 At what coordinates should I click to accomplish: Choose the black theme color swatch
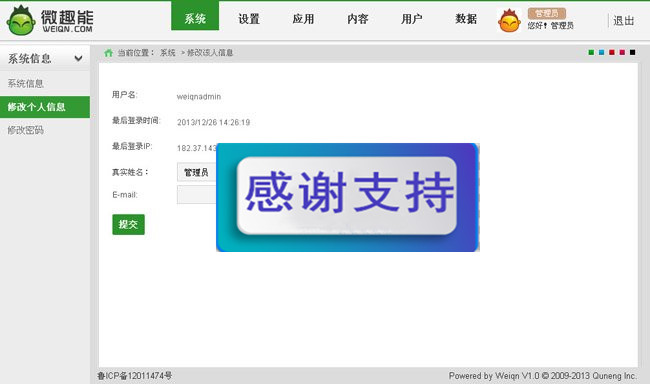633,52
